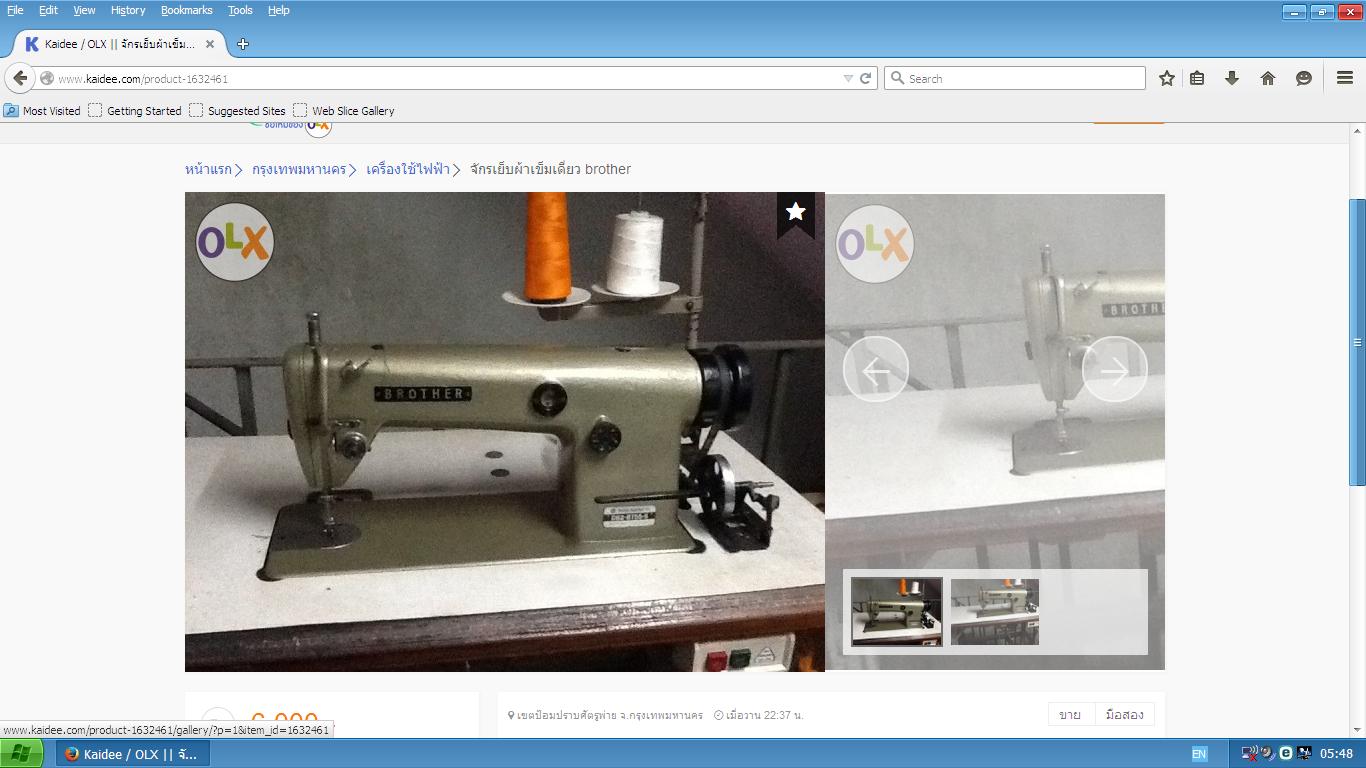Open the main Brother sewing machine photo
The width and height of the screenshot is (1366, 768).
coord(505,432)
